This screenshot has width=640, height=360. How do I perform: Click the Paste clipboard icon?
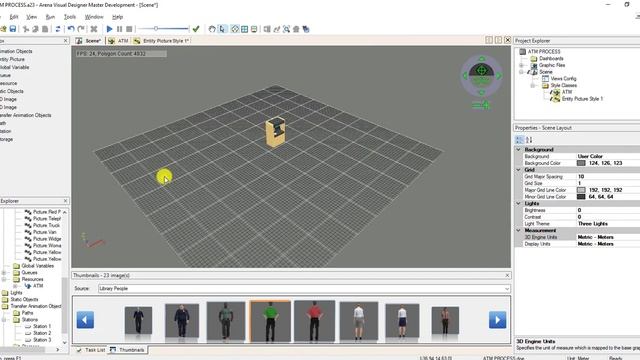pos(45,29)
